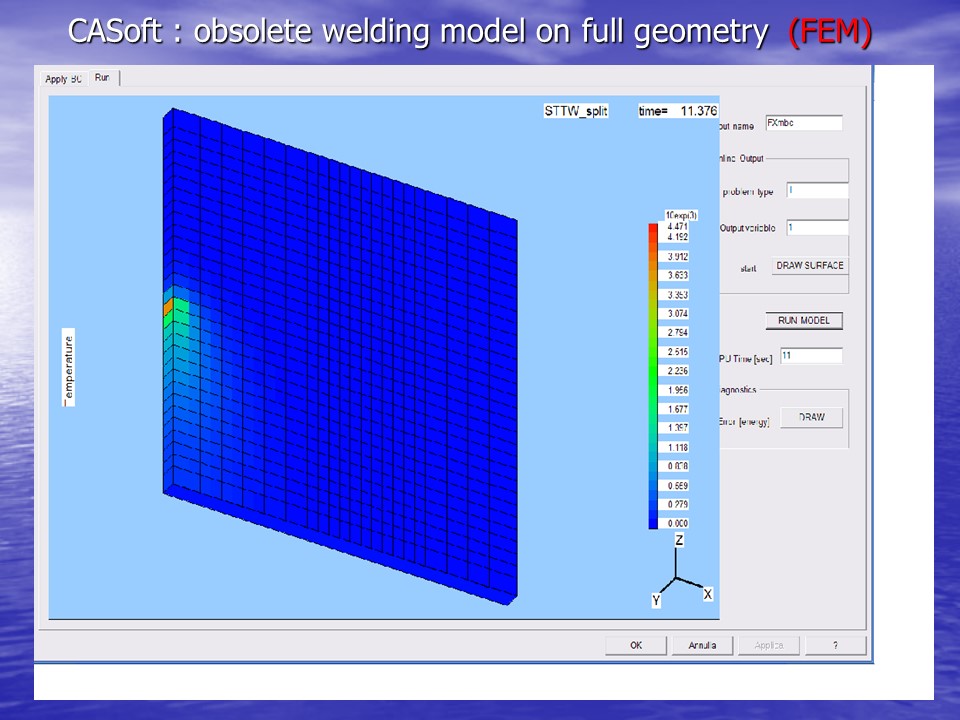Click the red (FEM) text in the slide title
960x720 pixels.
[x=830, y=32]
